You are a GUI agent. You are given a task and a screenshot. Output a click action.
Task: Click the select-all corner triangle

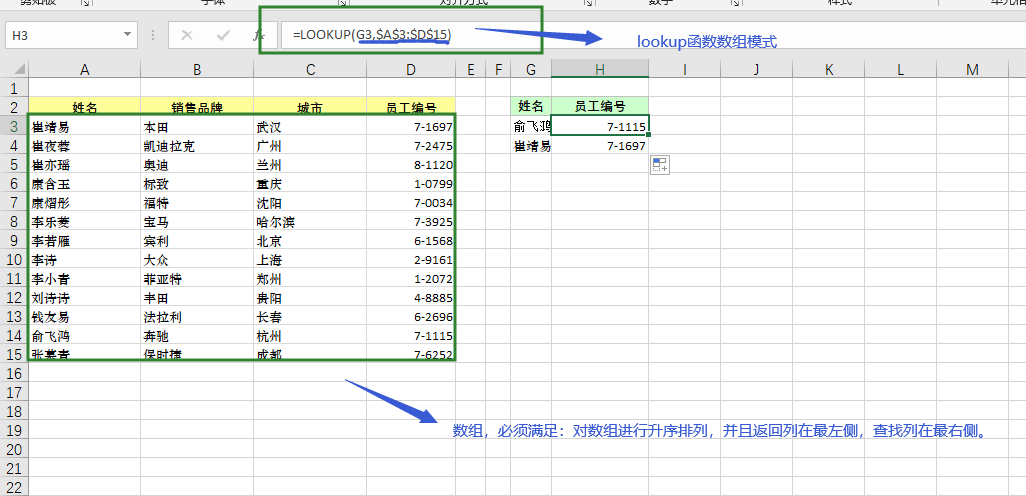[19, 69]
